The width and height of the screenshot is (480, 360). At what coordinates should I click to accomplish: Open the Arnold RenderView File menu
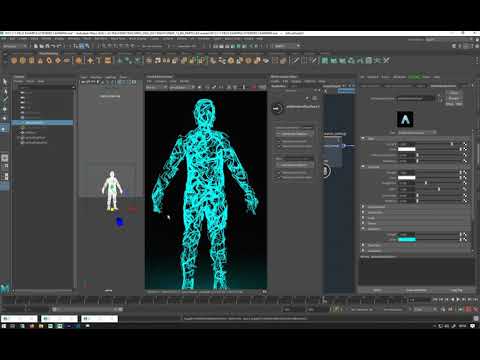click(149, 81)
